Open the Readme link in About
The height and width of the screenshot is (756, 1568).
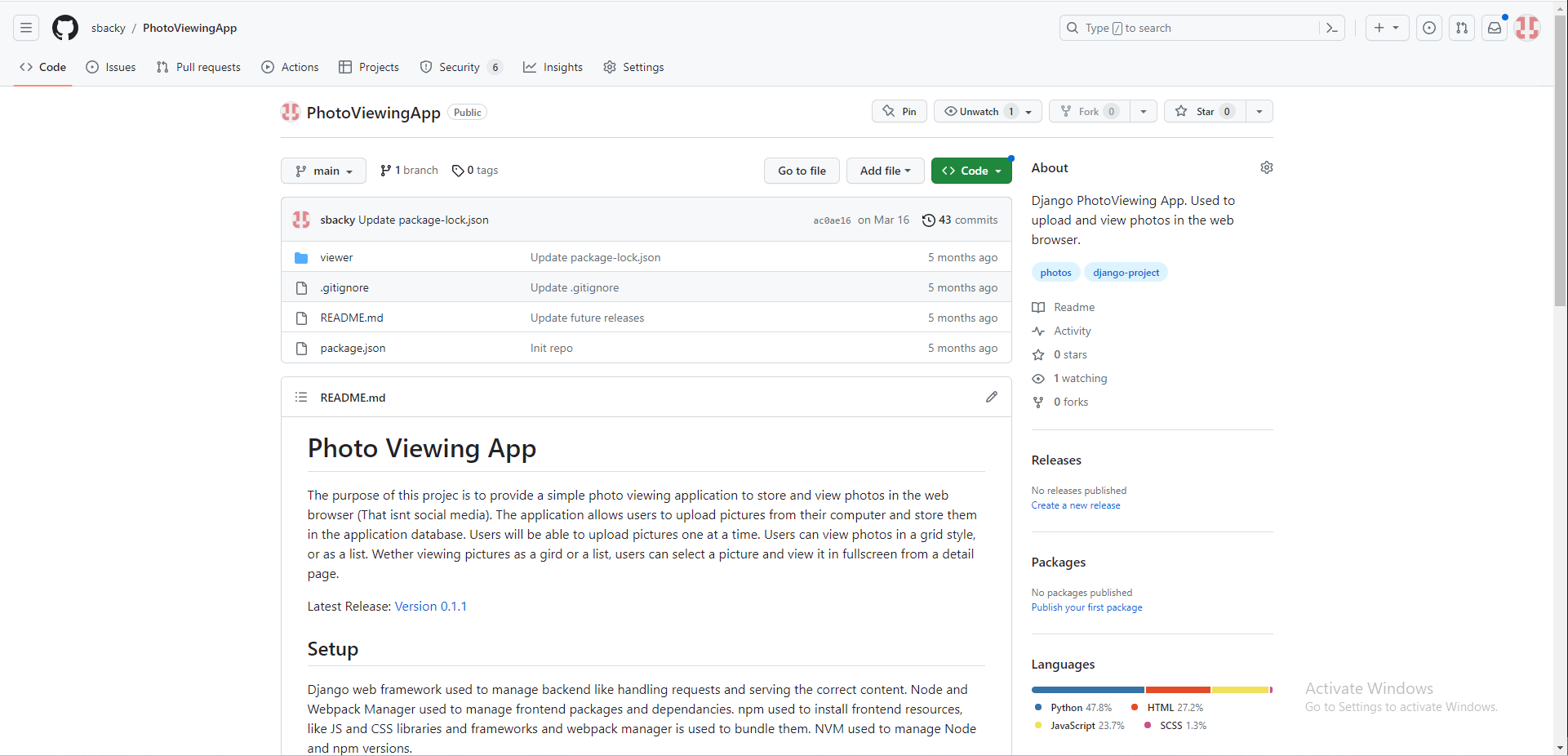1064,307
